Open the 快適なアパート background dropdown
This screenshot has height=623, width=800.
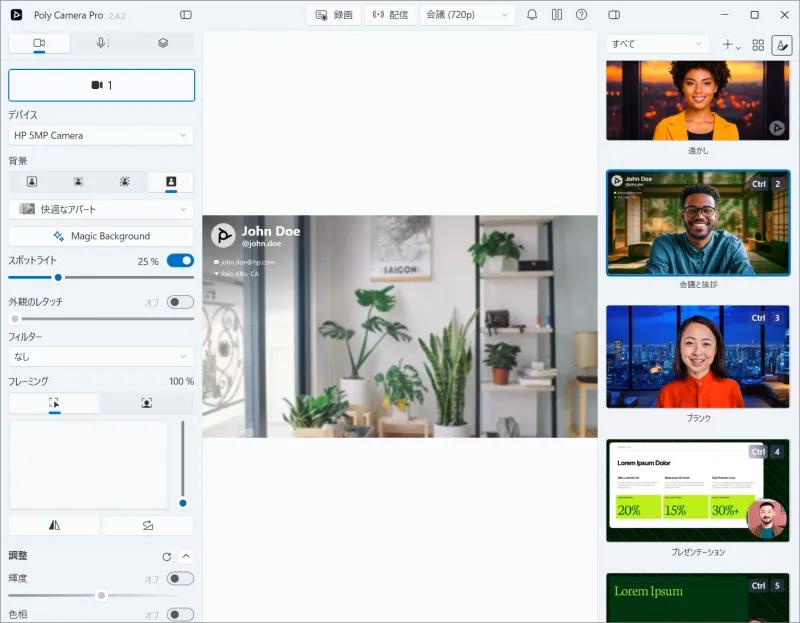pos(101,209)
